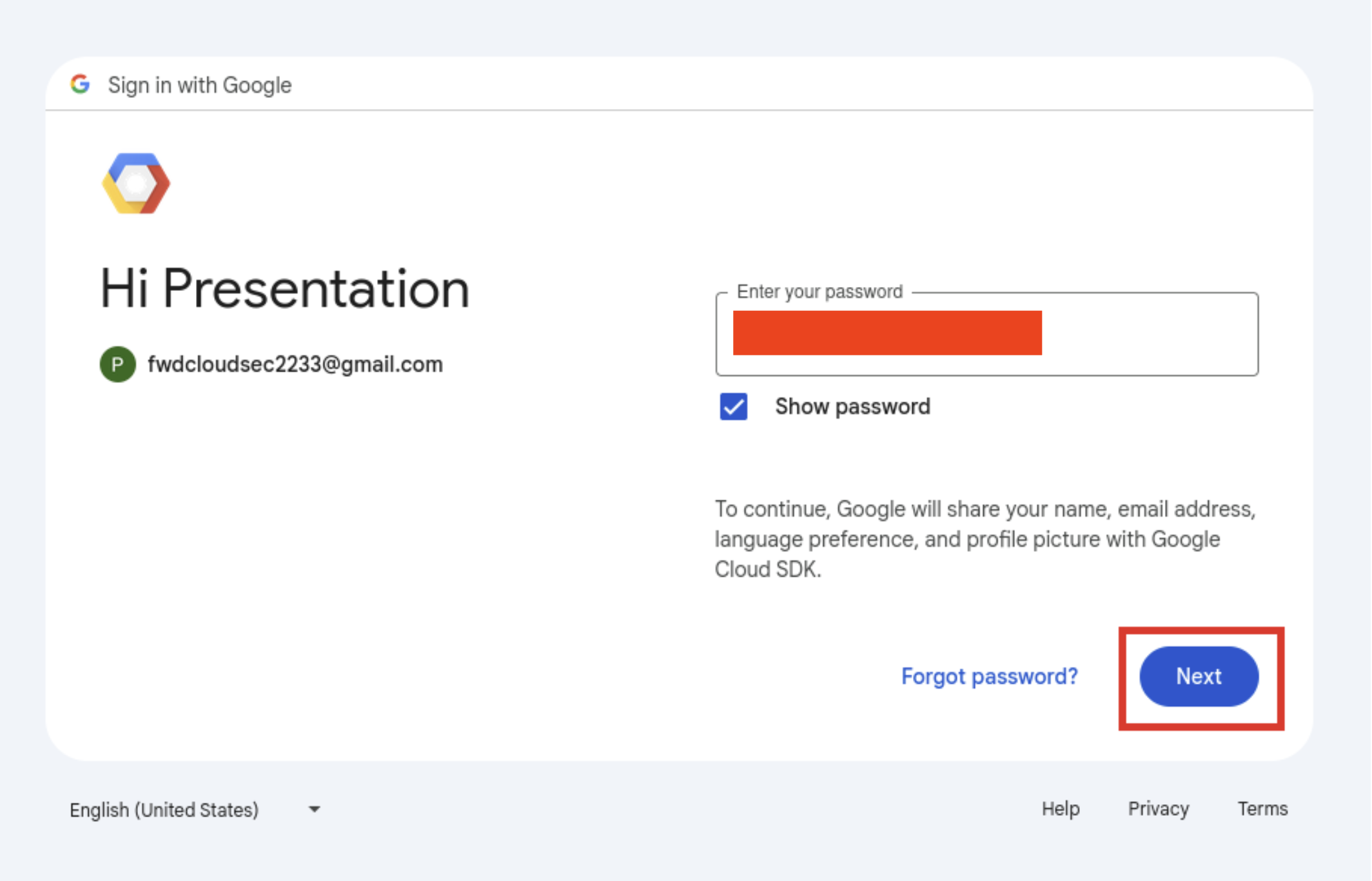Click the Google Cloud SDK sharing notice text
Viewport: 1372px width, 881px height.
[x=985, y=539]
